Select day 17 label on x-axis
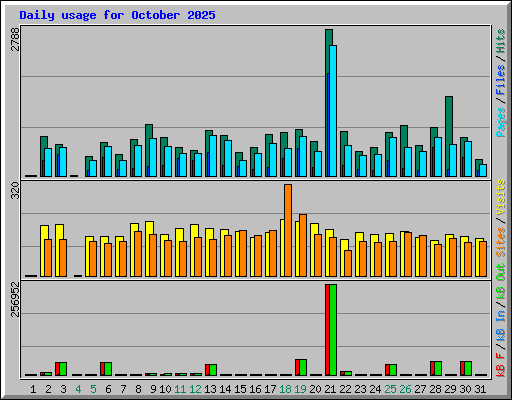This screenshot has height=400, width=512. coord(270,389)
